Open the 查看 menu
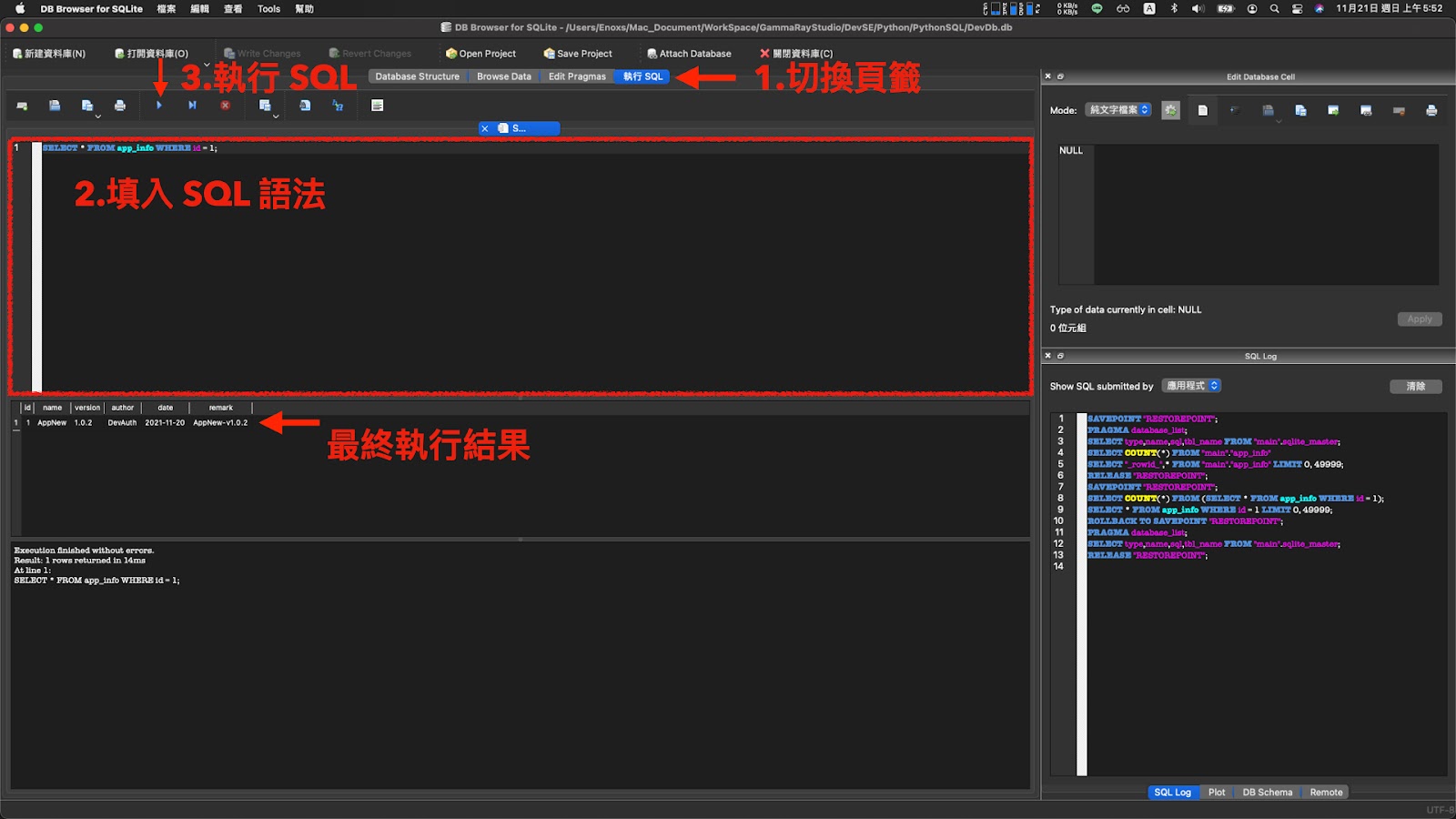 (233, 8)
